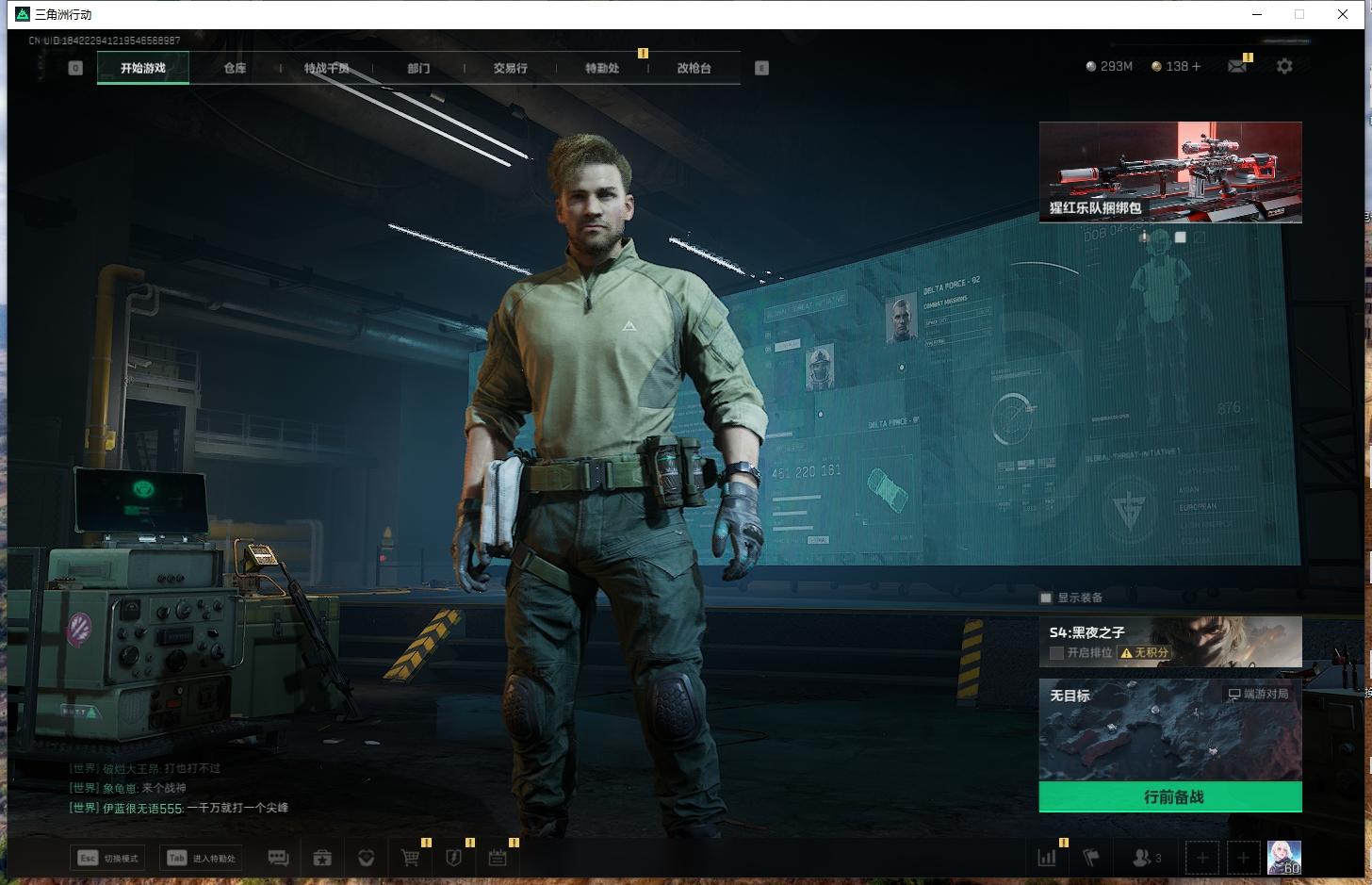Click the 三角洲行动 title bar app icon
1372x885 pixels.
tap(23, 14)
